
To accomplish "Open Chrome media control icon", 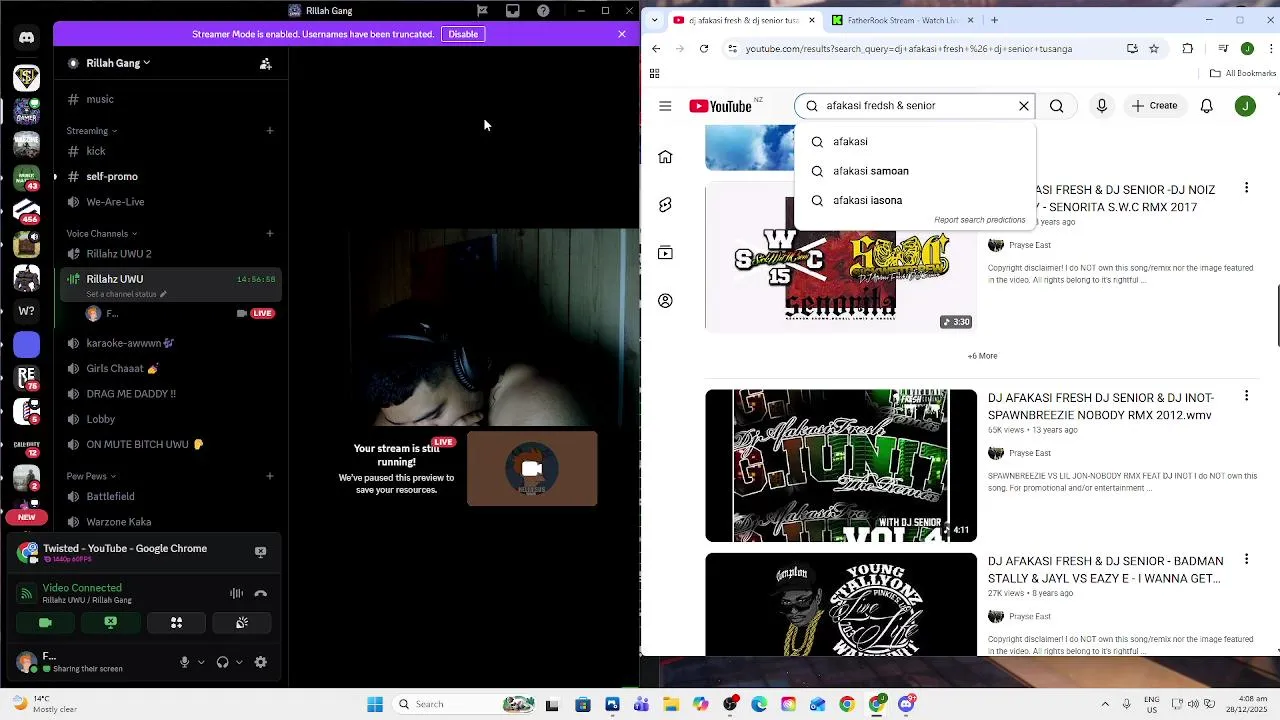I will click(x=1222, y=48).
